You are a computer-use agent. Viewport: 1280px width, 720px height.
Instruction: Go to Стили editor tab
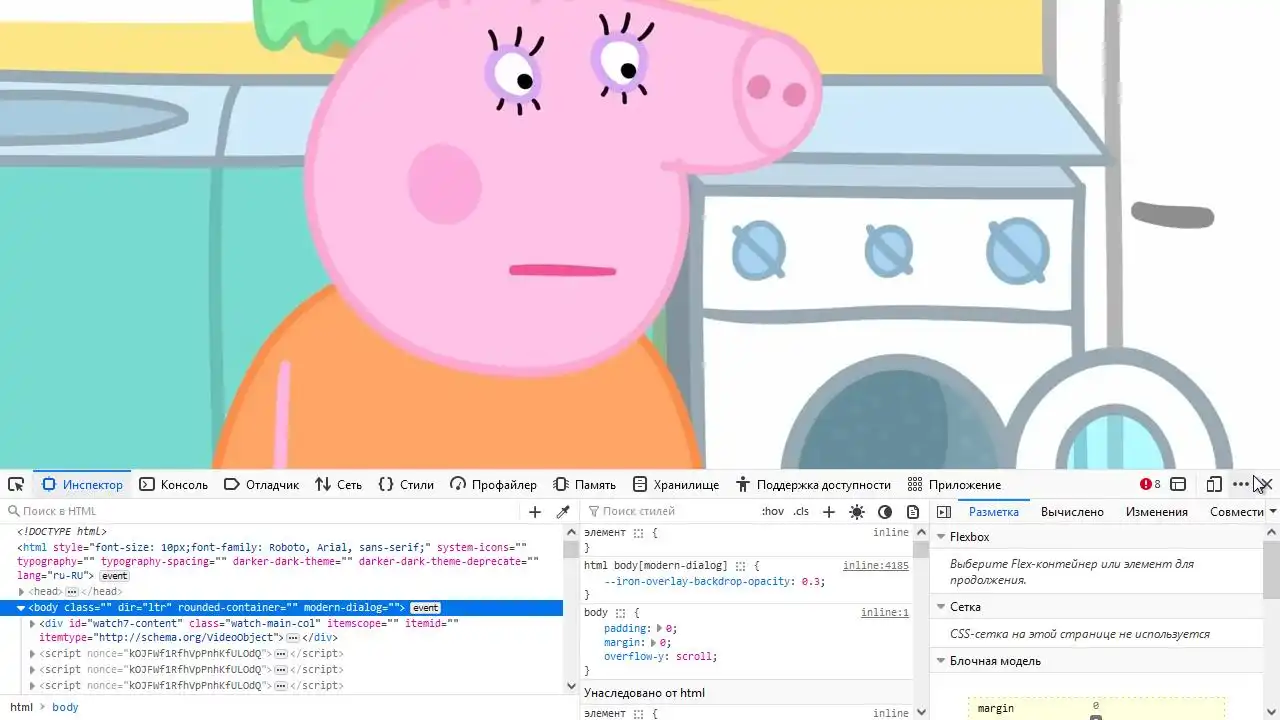click(x=406, y=484)
